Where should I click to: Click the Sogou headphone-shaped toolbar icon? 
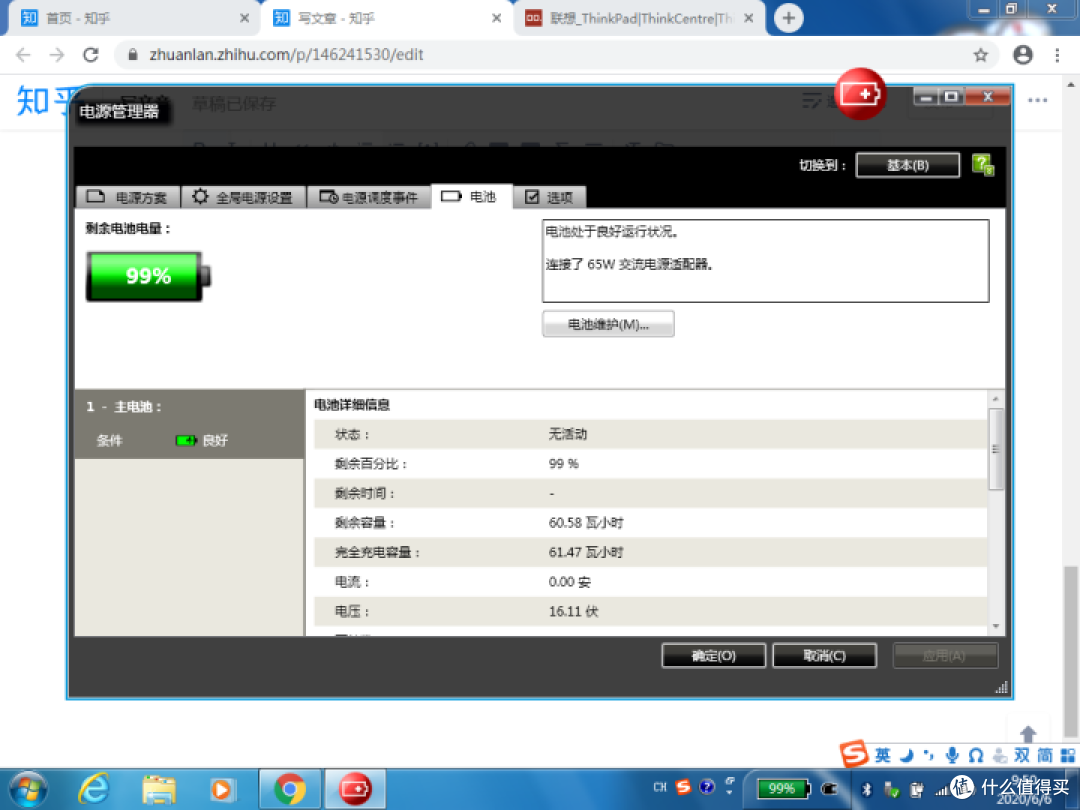click(975, 756)
